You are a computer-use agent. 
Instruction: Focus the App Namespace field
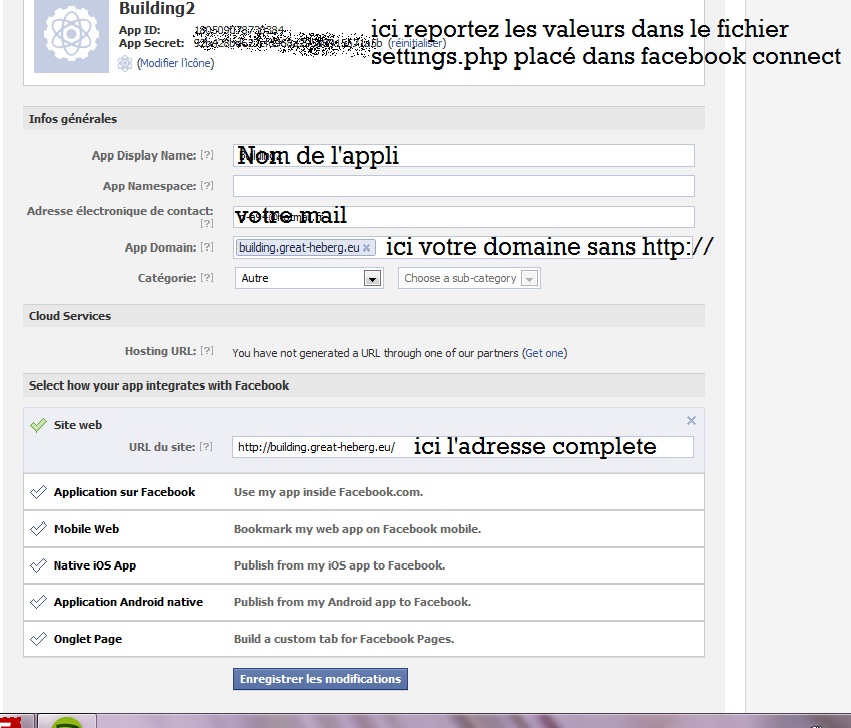463,186
